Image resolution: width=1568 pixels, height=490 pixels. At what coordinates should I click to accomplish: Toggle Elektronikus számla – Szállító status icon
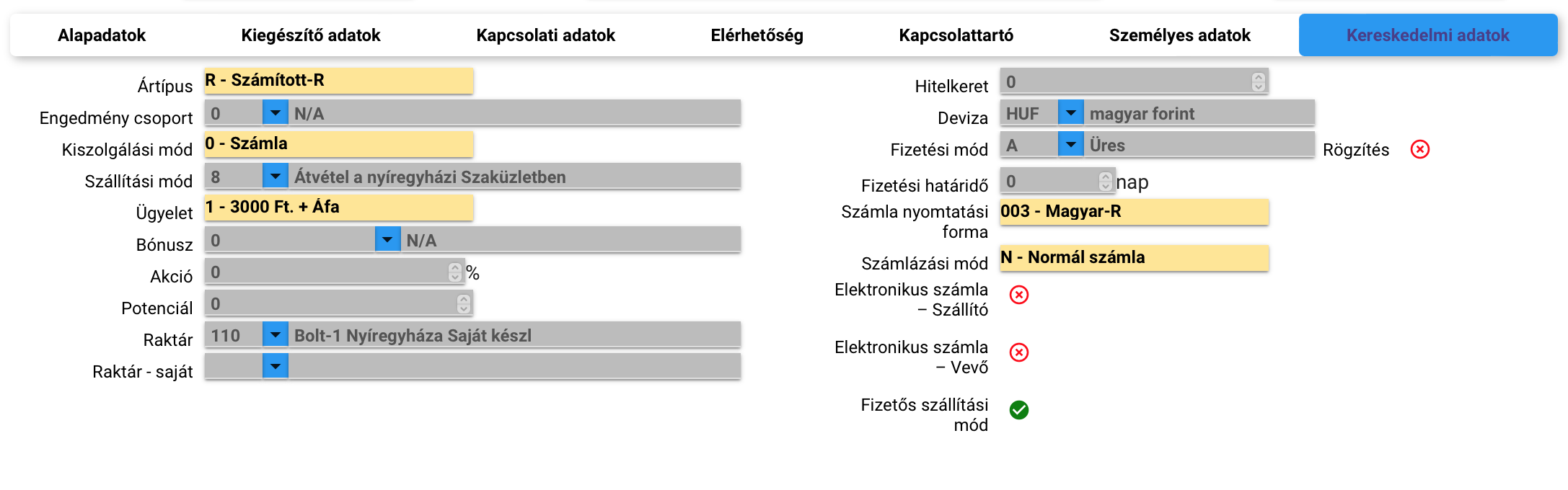point(1018,295)
